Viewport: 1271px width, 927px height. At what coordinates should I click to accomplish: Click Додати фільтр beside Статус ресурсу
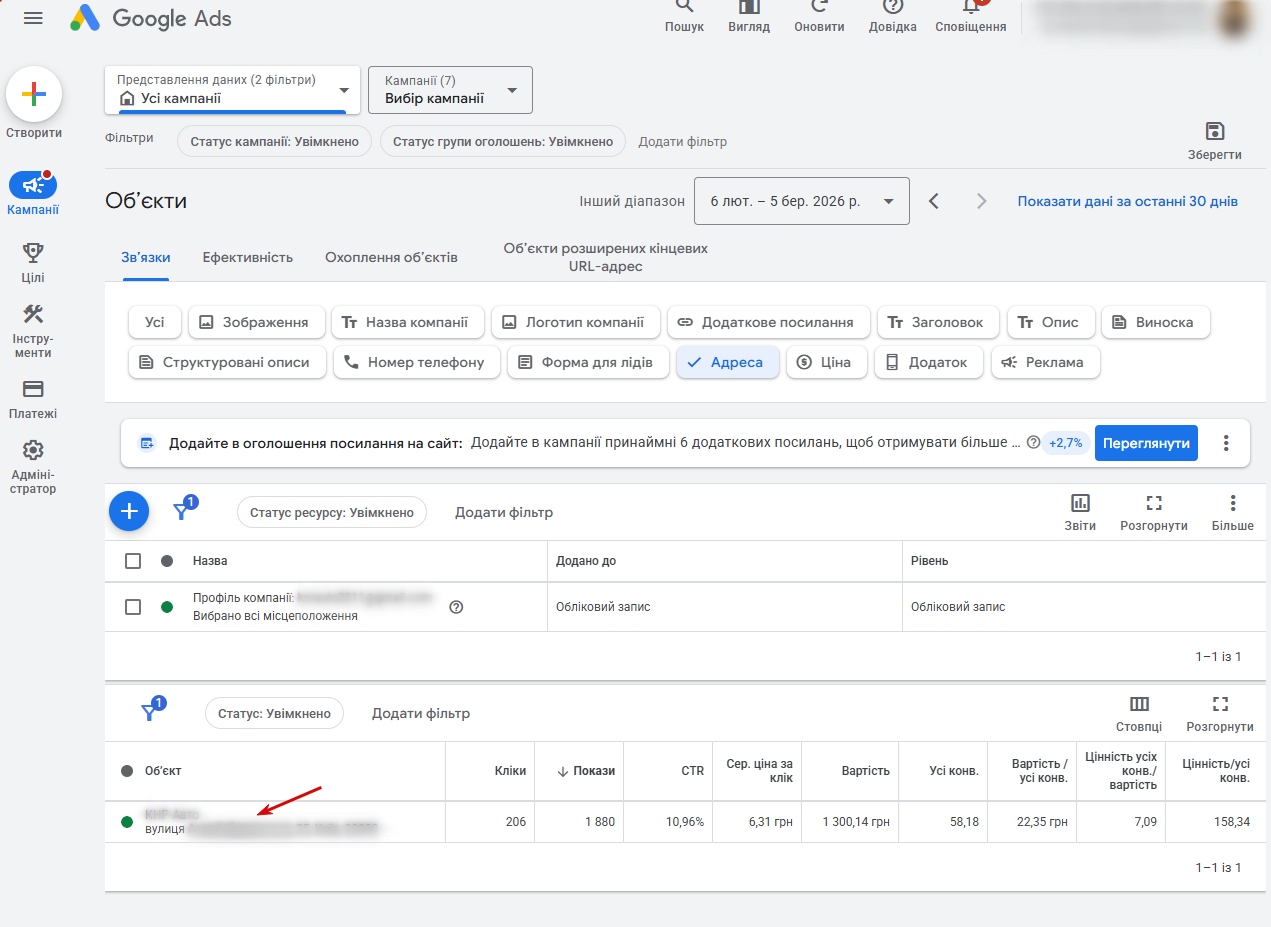point(504,512)
